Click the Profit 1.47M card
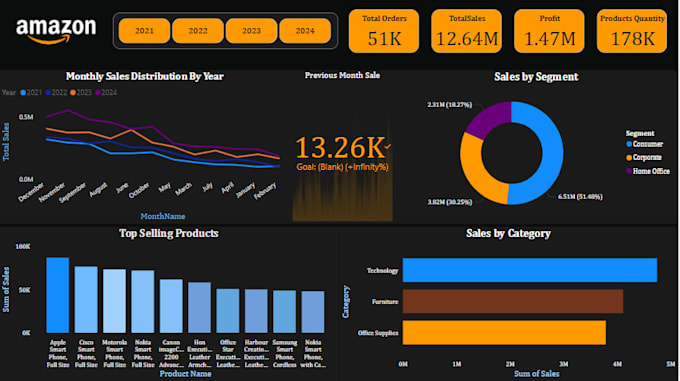 click(x=549, y=31)
